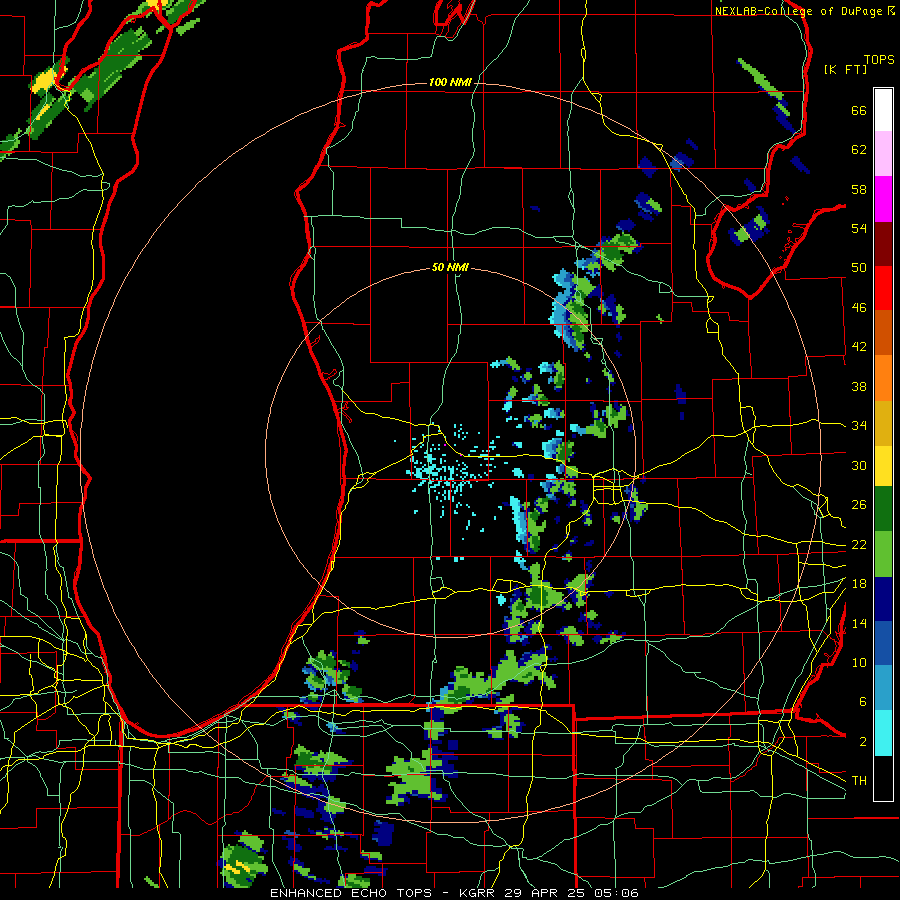
Task: Click the 26 value on the legend
Action: point(859,505)
